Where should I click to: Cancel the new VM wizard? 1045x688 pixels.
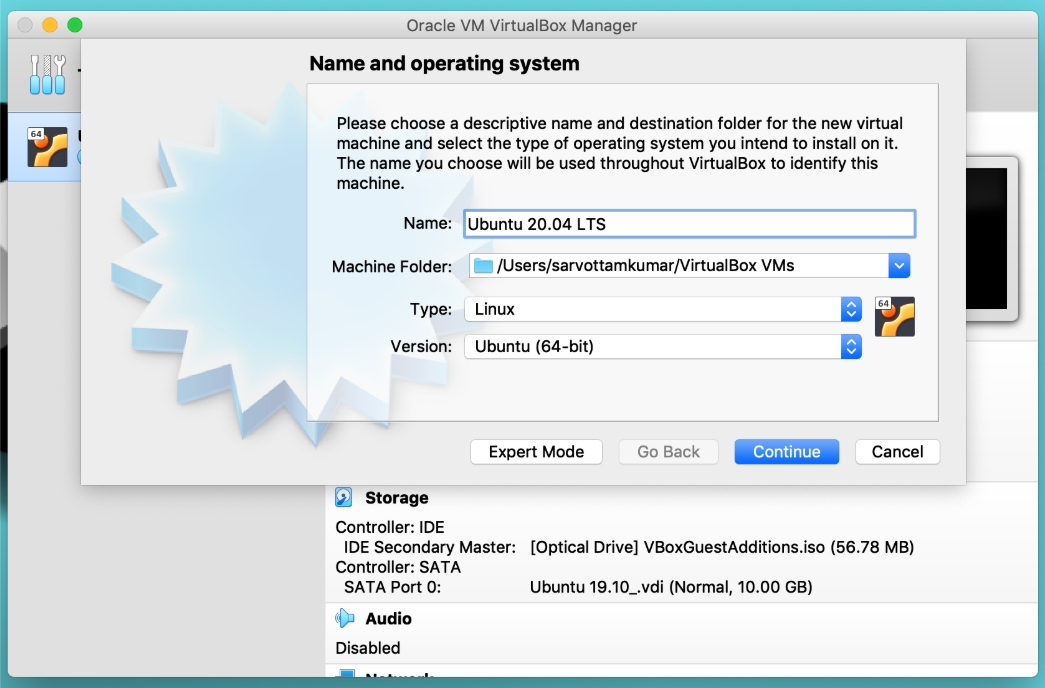click(898, 452)
